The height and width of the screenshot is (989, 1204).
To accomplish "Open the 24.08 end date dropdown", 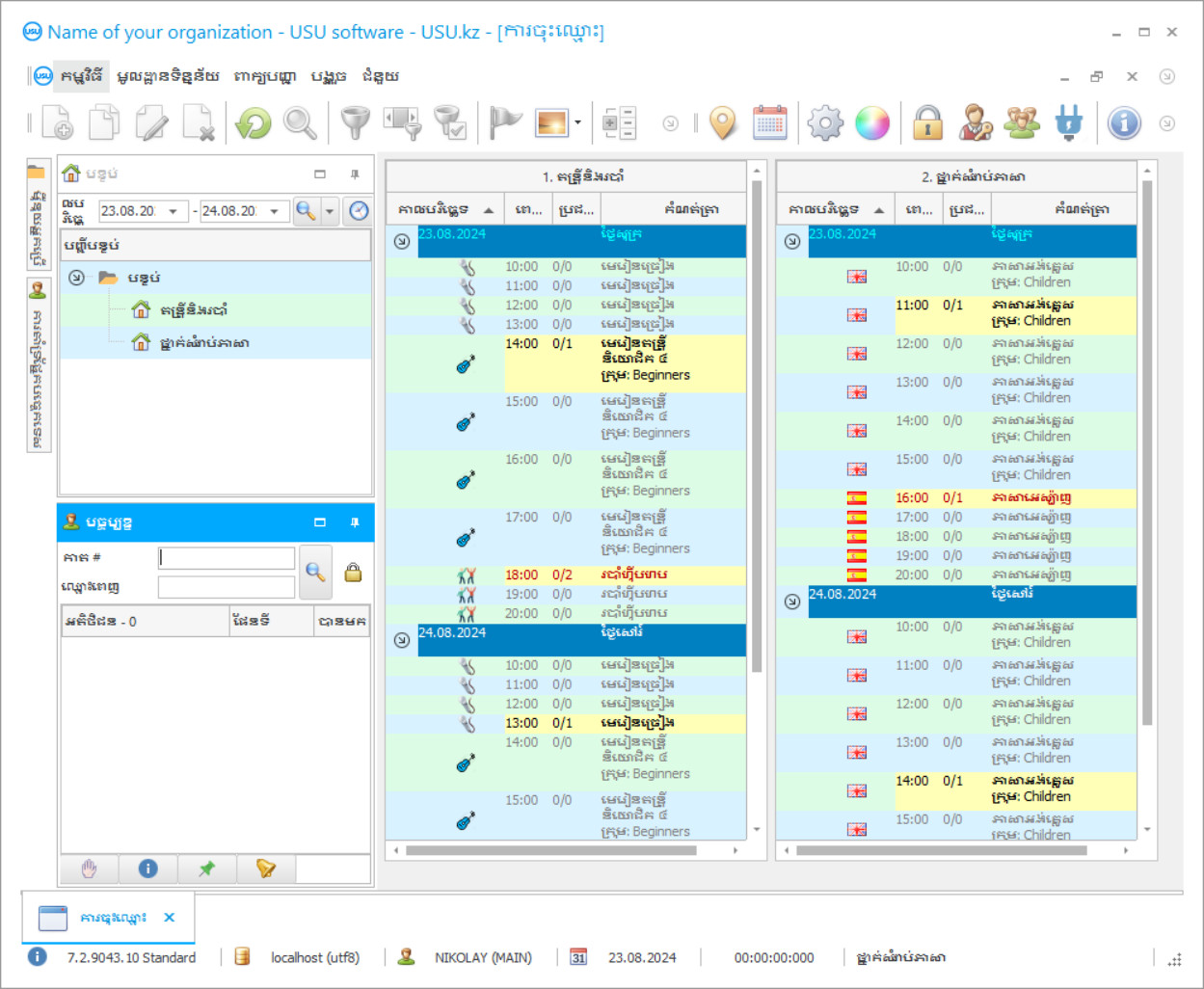I will [275, 211].
